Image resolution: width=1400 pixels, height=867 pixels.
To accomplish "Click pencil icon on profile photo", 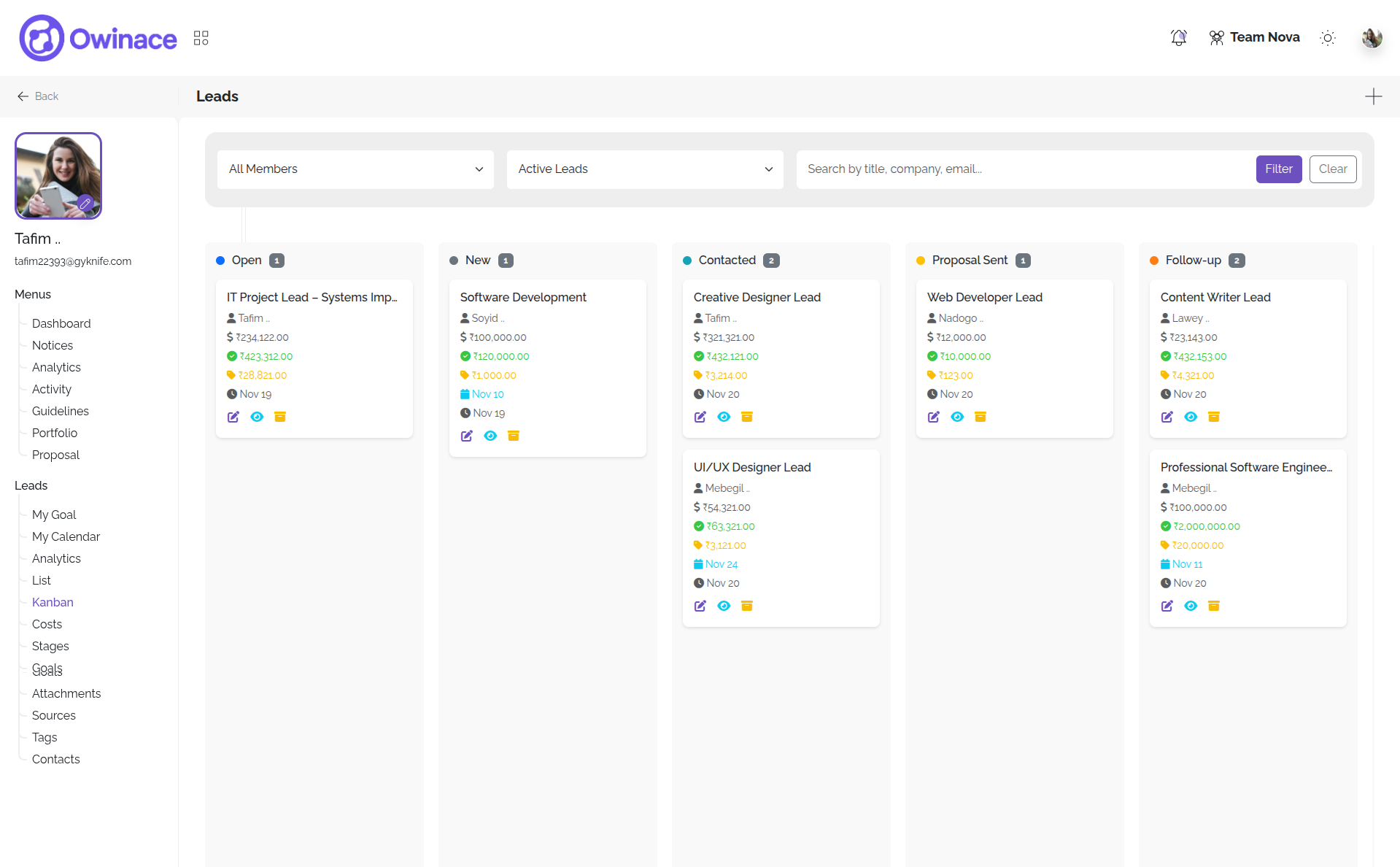I will (x=85, y=204).
